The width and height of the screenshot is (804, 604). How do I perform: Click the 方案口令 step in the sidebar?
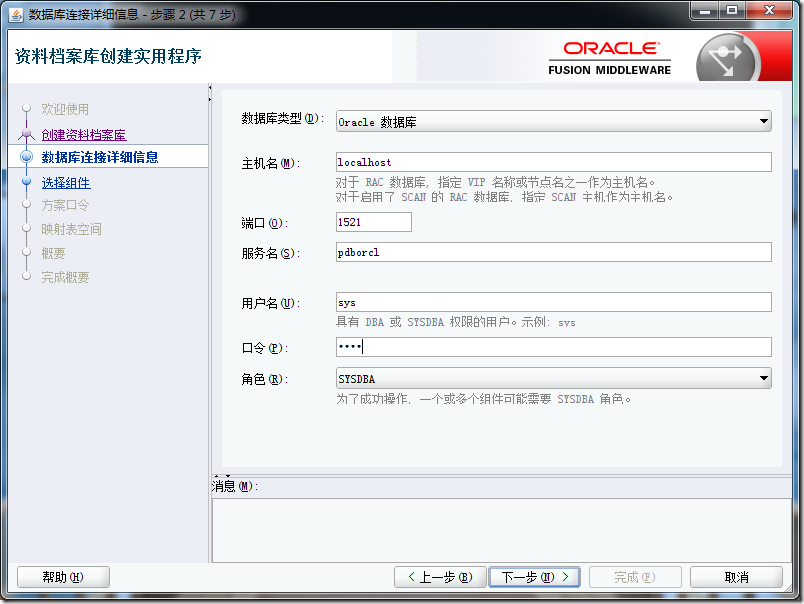65,205
